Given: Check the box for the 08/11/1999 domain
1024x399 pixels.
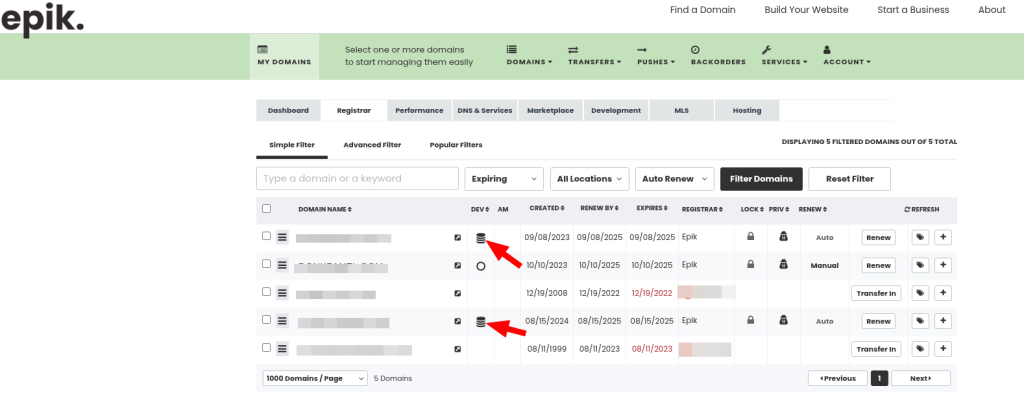Looking at the screenshot, I should (x=266, y=348).
